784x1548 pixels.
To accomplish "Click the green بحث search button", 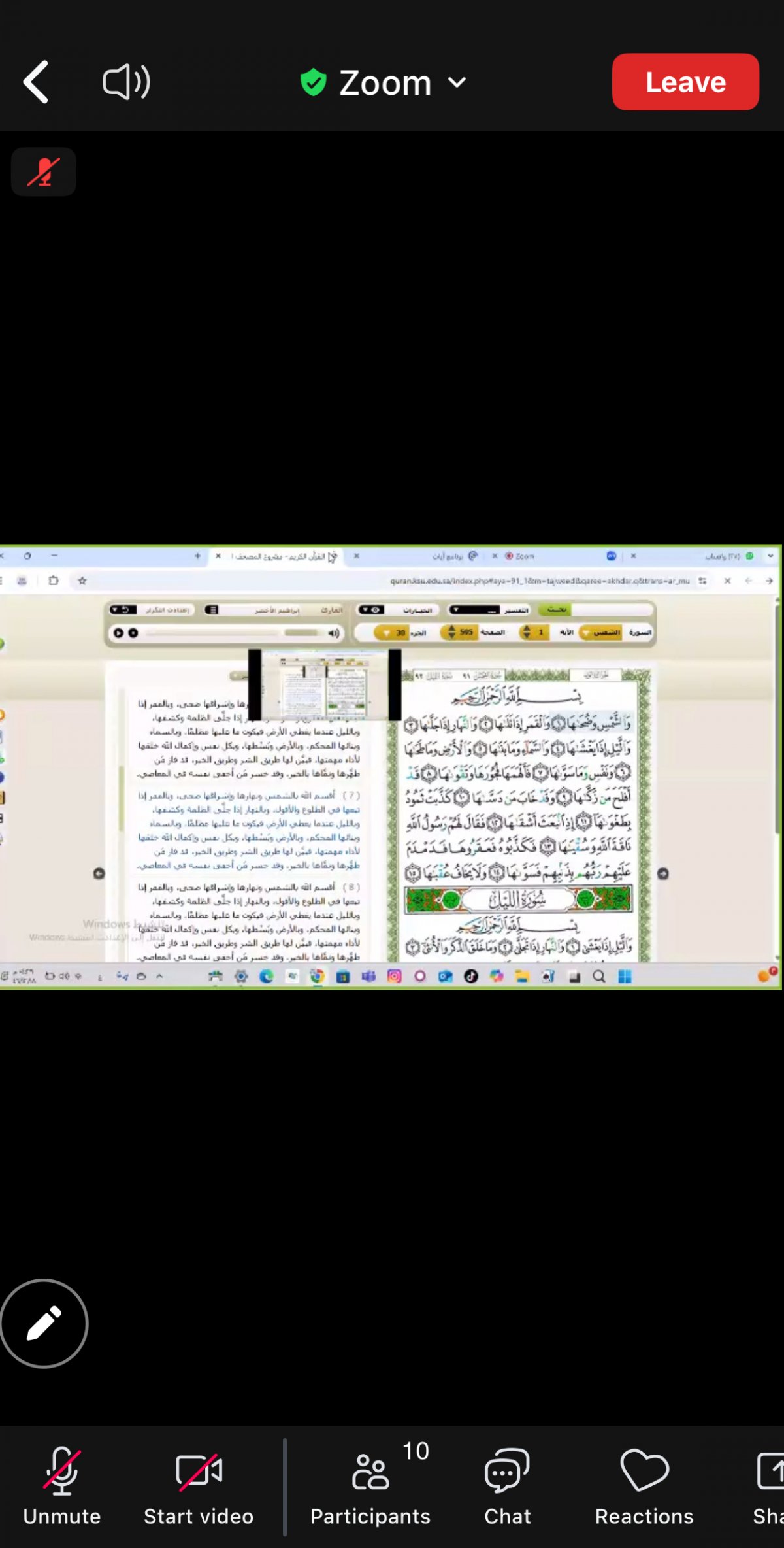I will 555,609.
